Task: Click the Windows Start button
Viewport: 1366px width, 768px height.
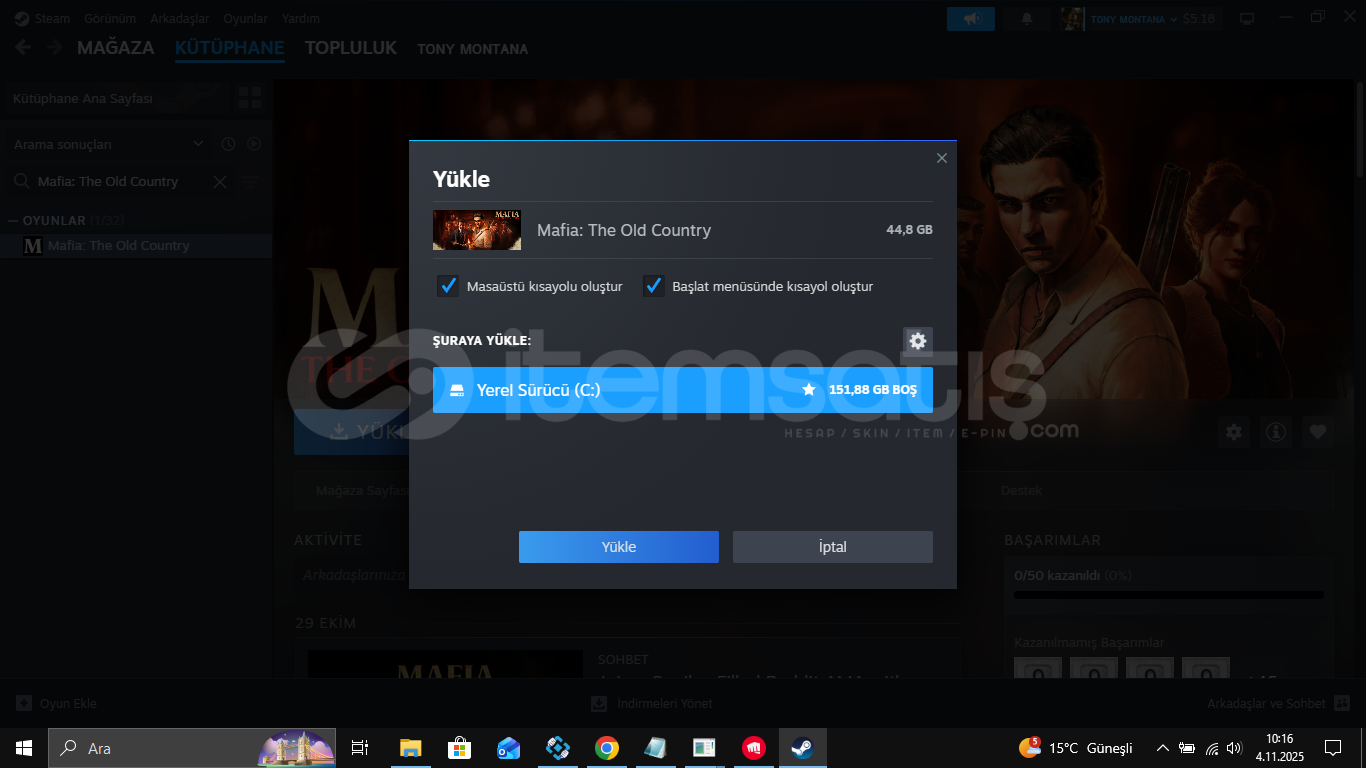Action: [x=24, y=748]
